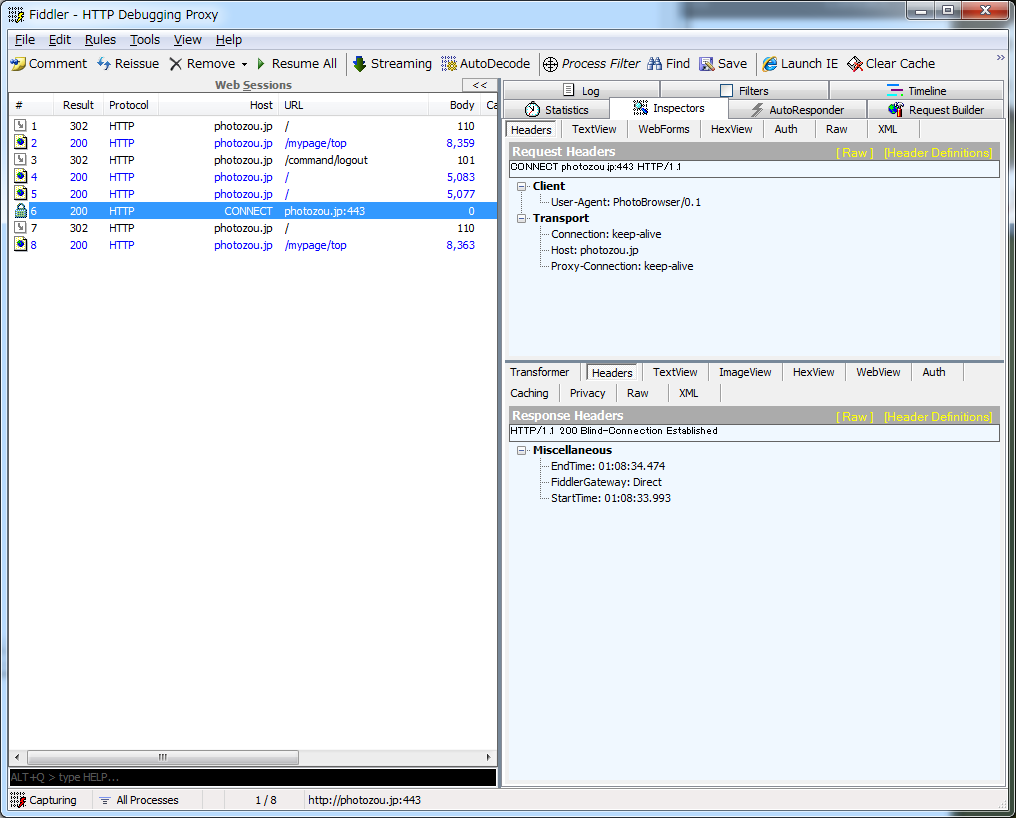Collapse the Transport header group

(522, 218)
